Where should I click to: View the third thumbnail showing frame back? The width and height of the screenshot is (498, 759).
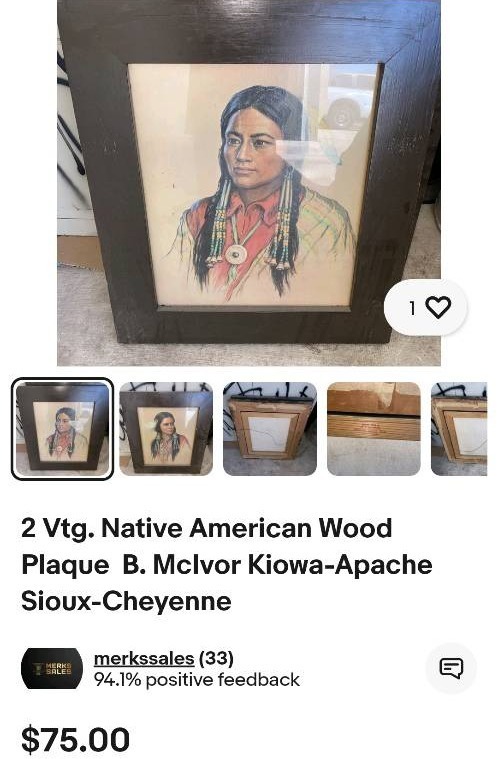click(x=270, y=429)
